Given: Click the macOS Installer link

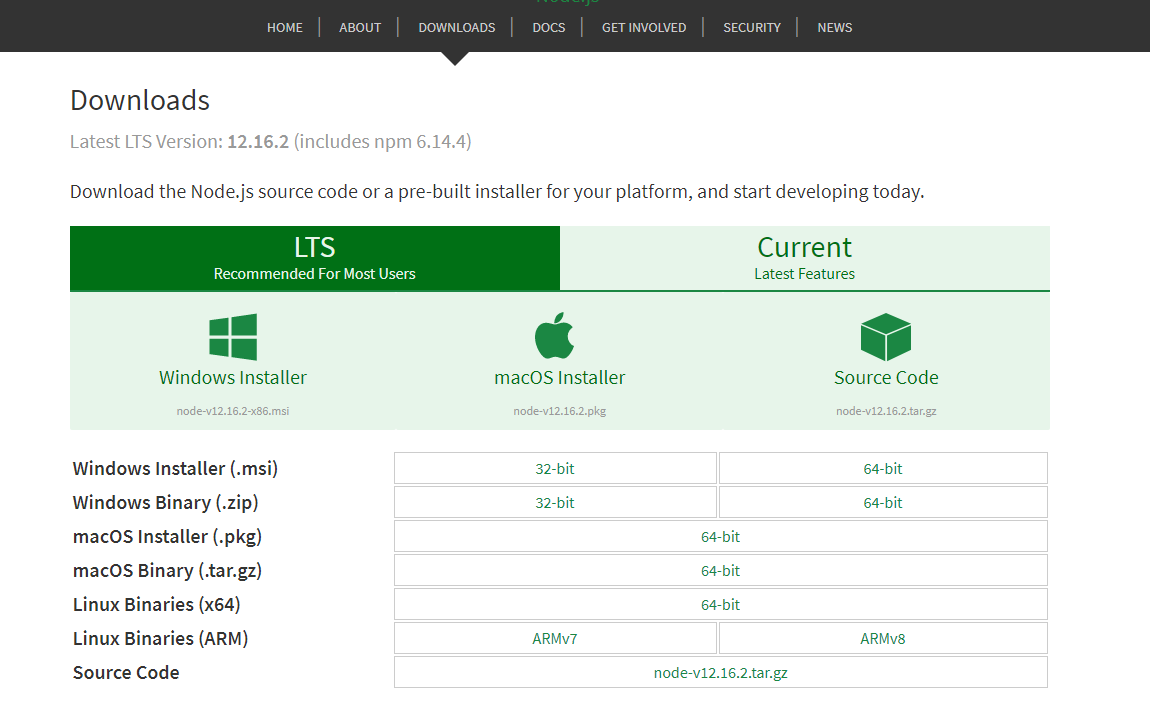Looking at the screenshot, I should 560,377.
